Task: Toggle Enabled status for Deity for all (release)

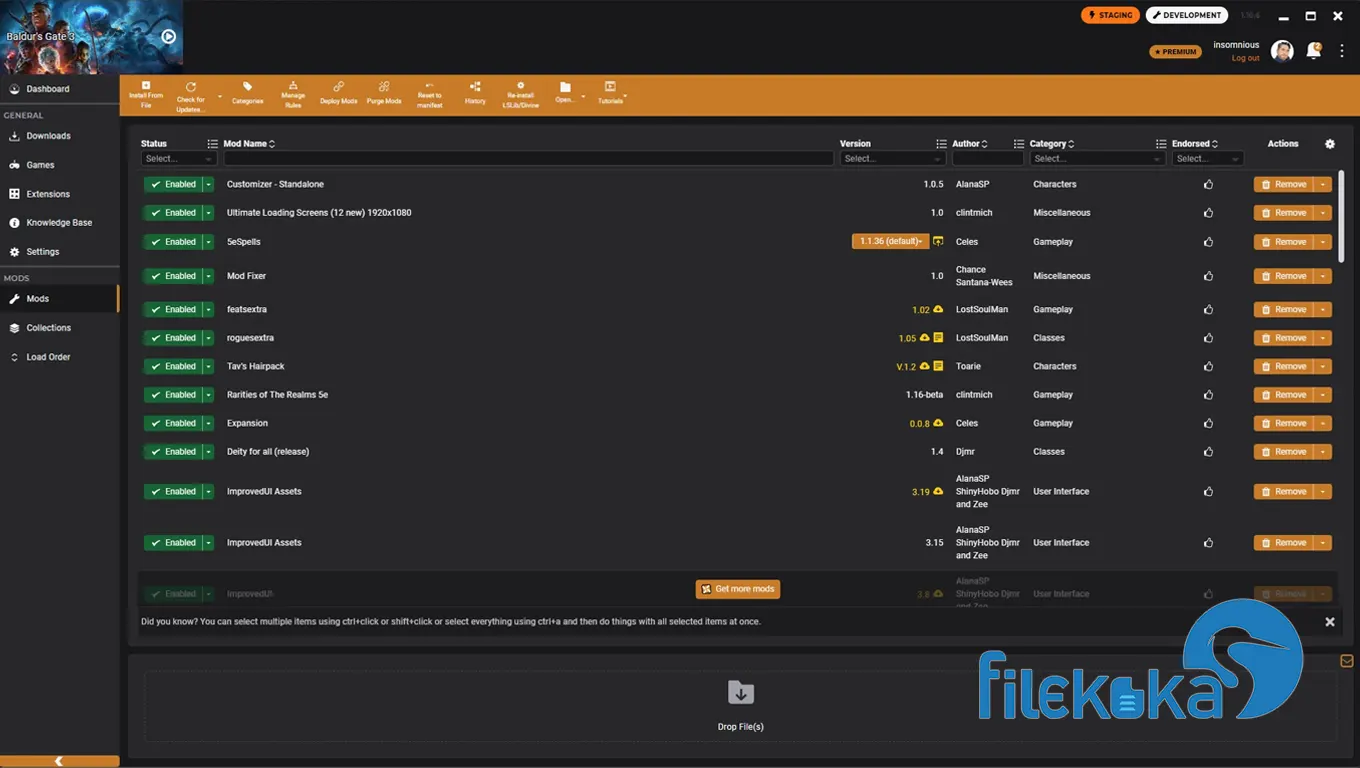Action: [x=173, y=452]
